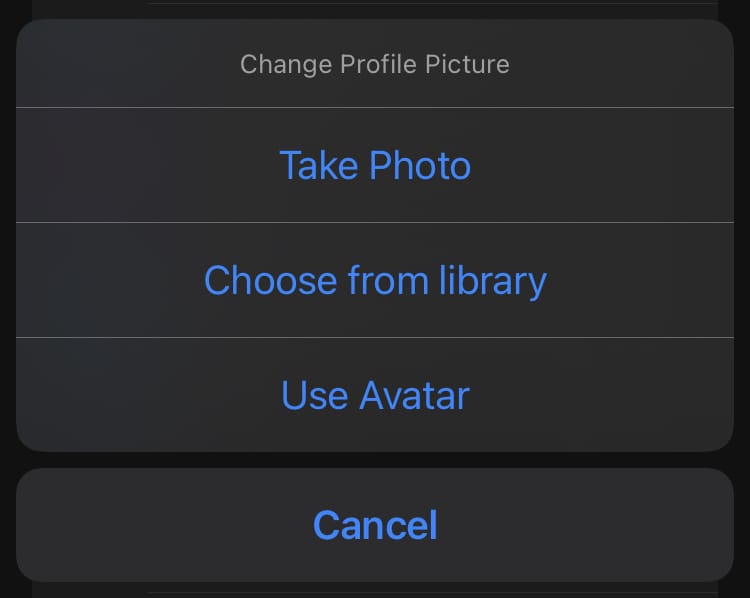This screenshot has width=750, height=598.
Task: Tap the blue Use Avatar text
Action: [x=375, y=395]
